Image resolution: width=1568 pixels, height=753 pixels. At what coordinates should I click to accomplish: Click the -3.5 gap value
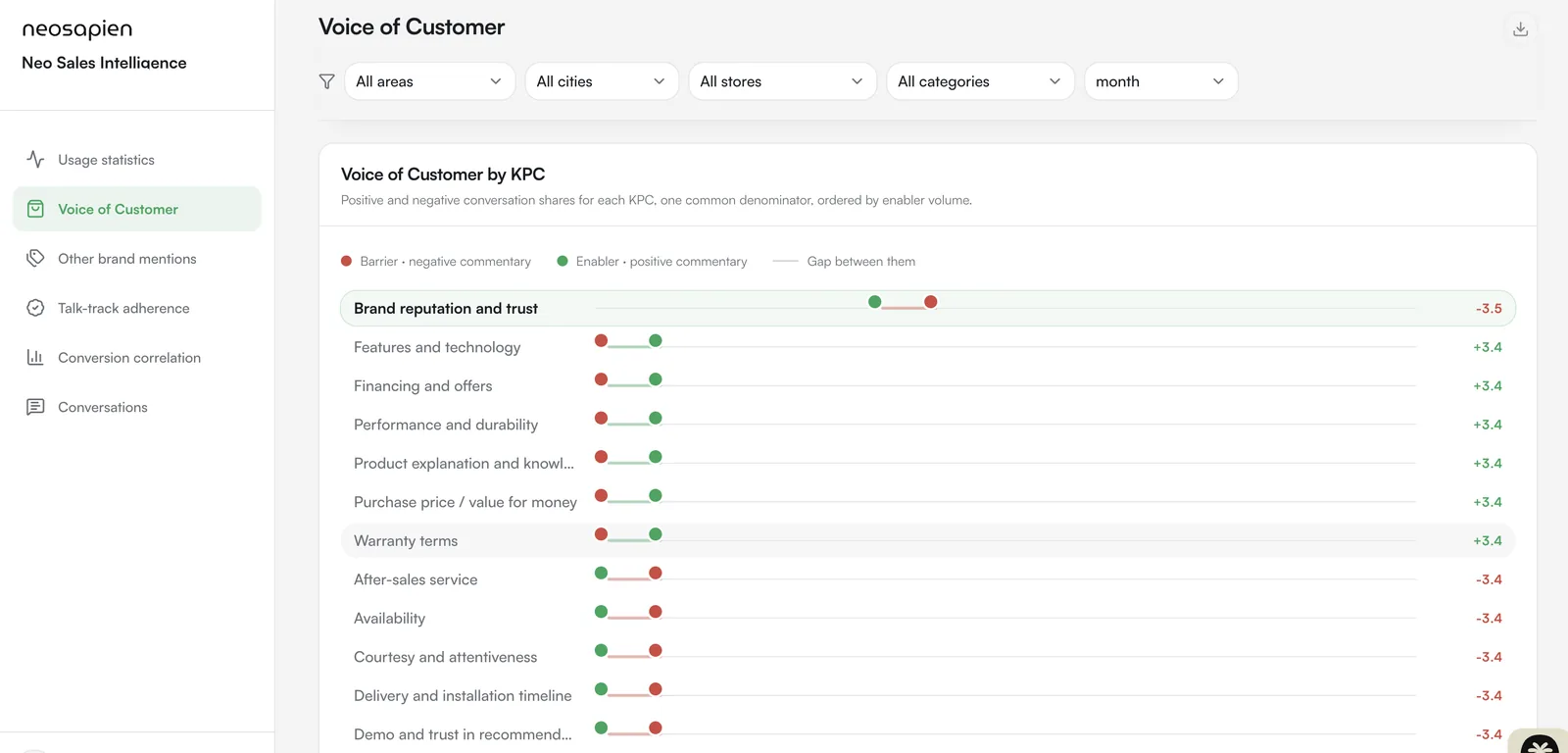point(1489,308)
